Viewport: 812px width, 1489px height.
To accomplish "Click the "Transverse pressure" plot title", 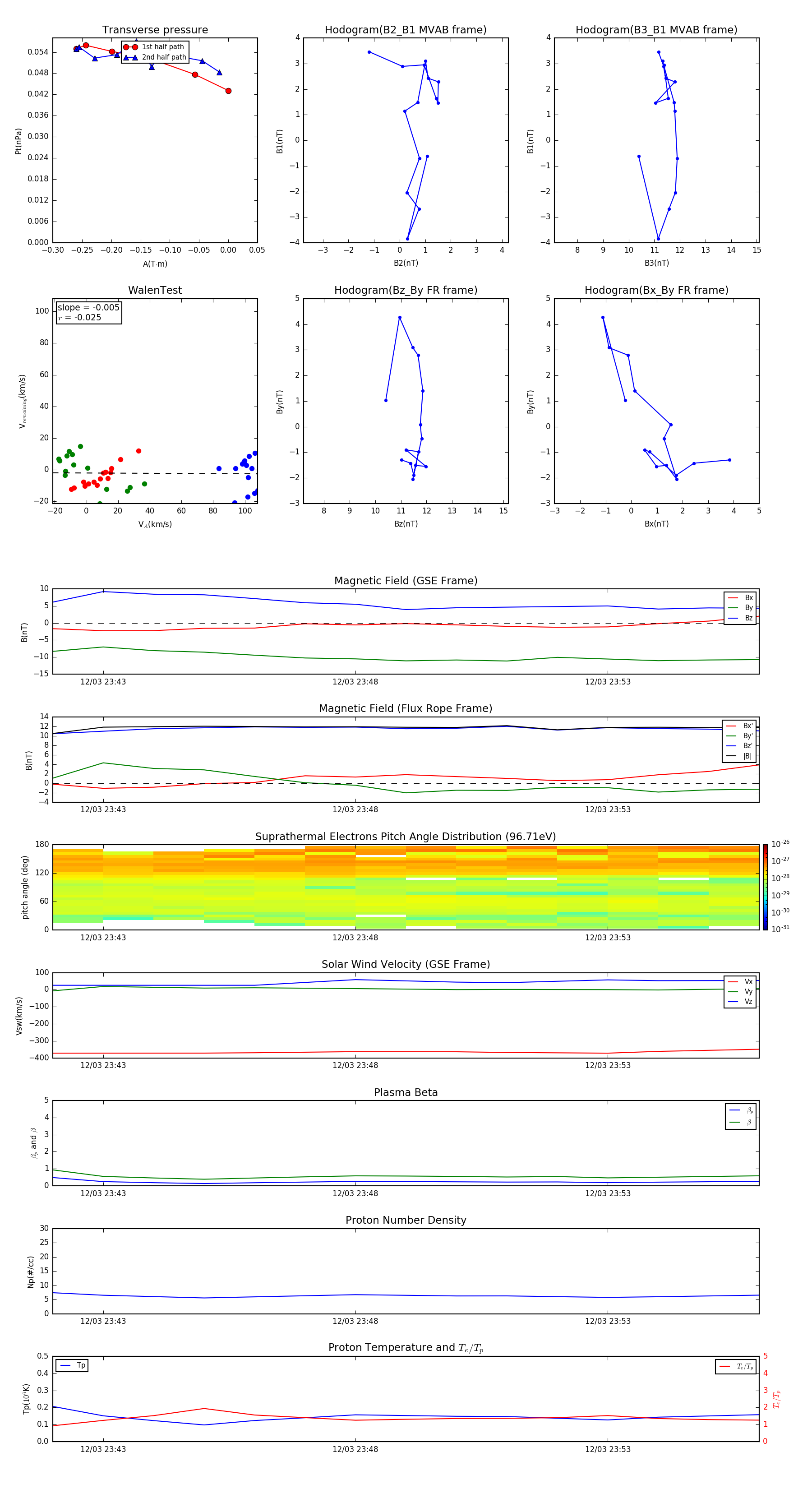I will [x=155, y=30].
